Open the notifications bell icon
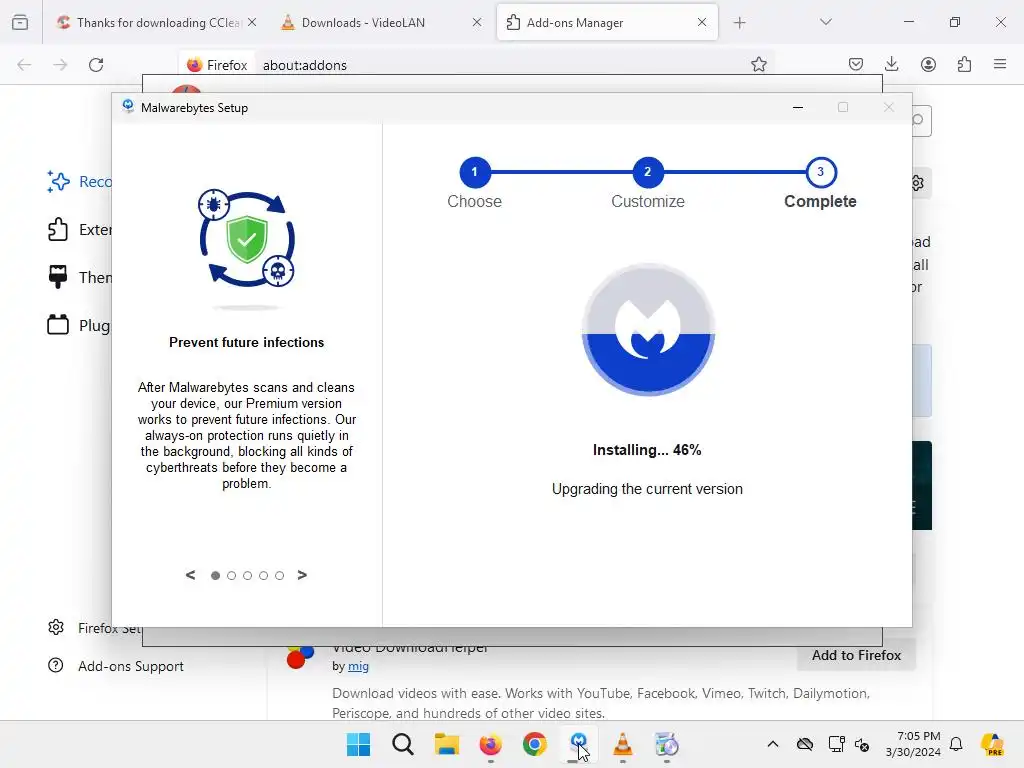Screen dimensions: 1024x768 tap(956, 744)
